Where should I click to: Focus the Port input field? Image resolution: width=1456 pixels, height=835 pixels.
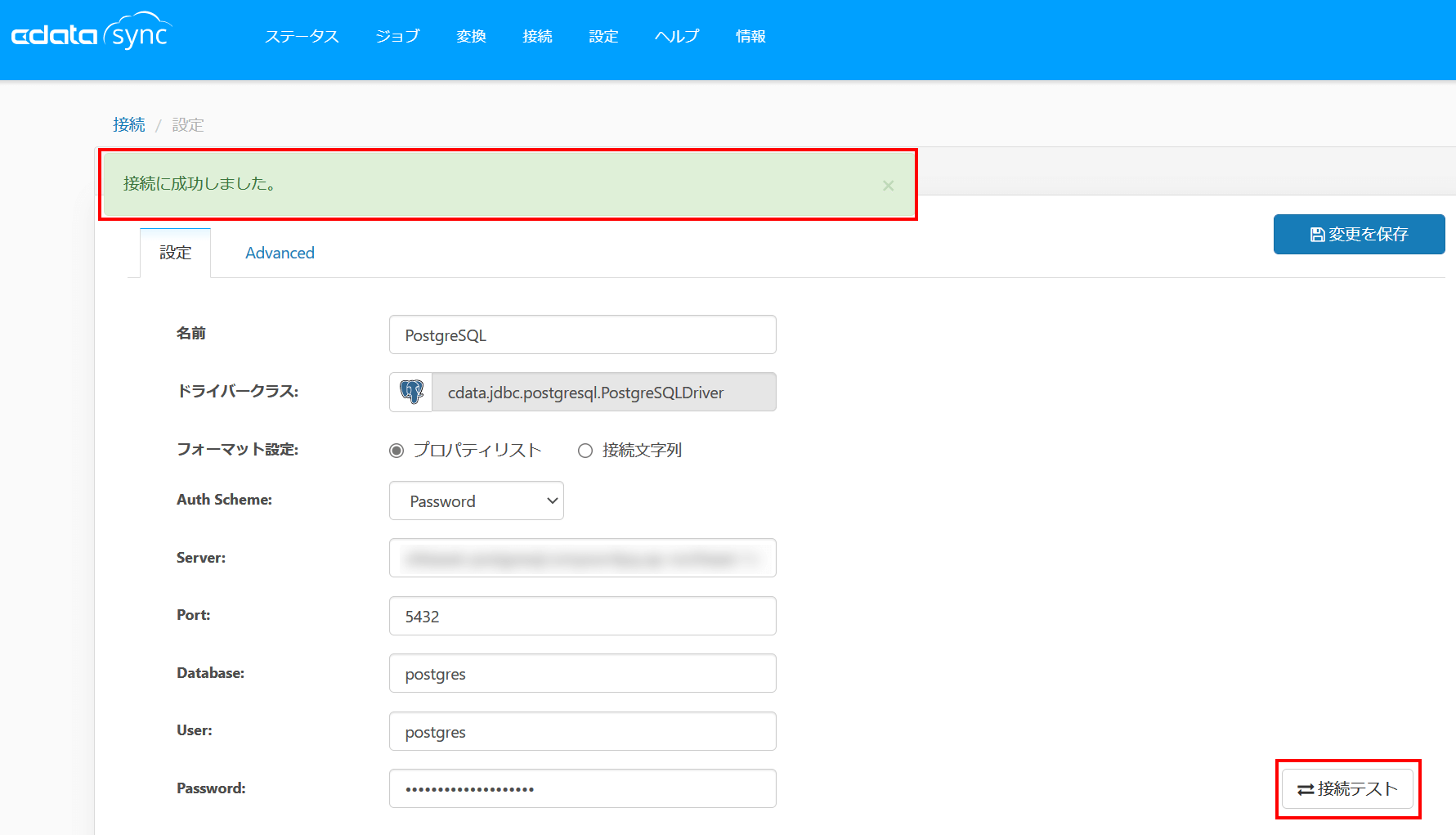[583, 616]
